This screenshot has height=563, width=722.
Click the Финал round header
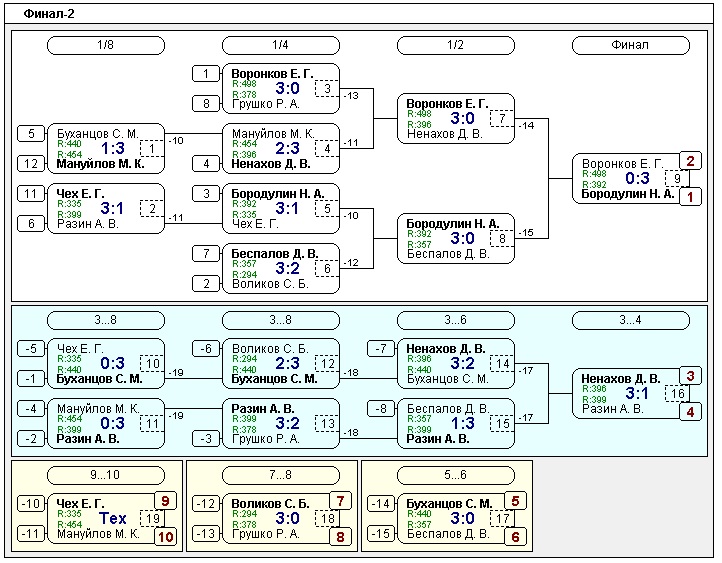point(630,45)
